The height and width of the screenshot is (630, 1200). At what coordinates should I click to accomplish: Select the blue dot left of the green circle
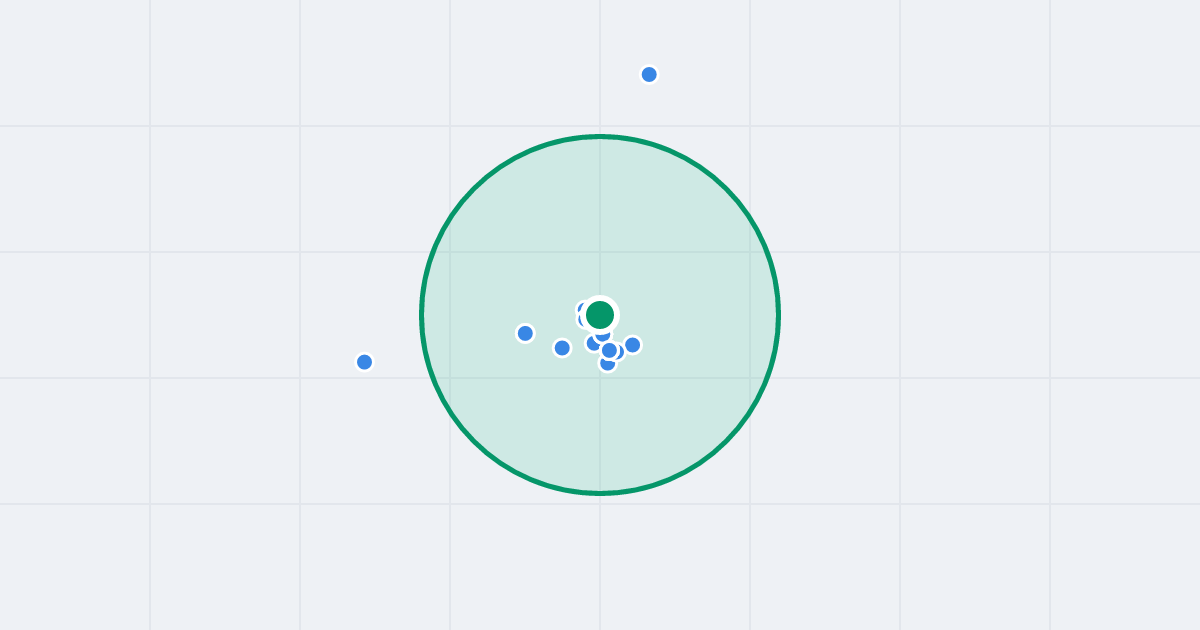pyautogui.click(x=364, y=362)
